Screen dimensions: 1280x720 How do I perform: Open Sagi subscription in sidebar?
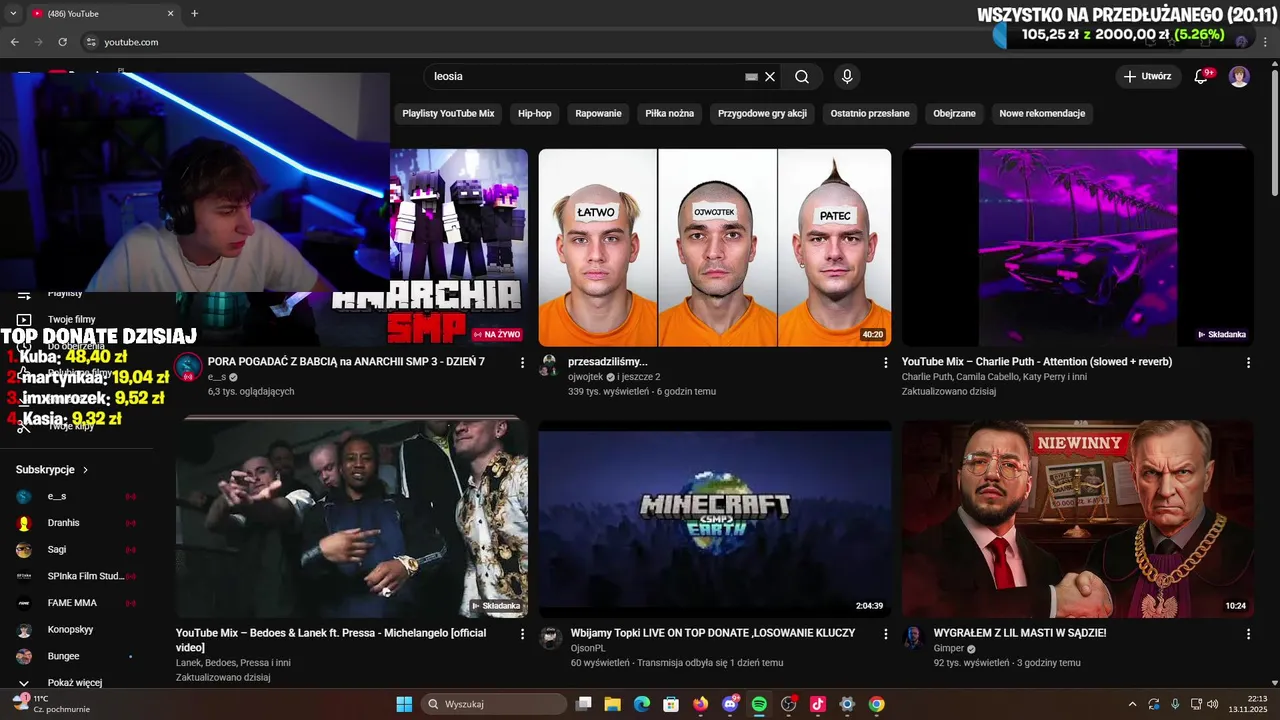click(x=75, y=550)
